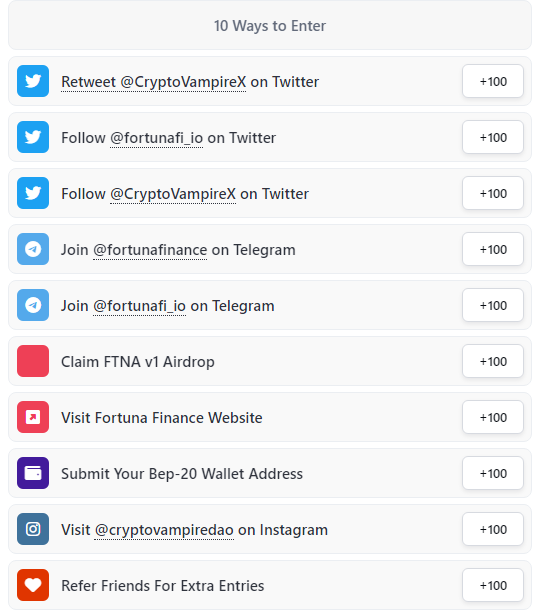Click +100 button for Follow @fortunafi_io
This screenshot has width=540, height=616.
(x=493, y=137)
